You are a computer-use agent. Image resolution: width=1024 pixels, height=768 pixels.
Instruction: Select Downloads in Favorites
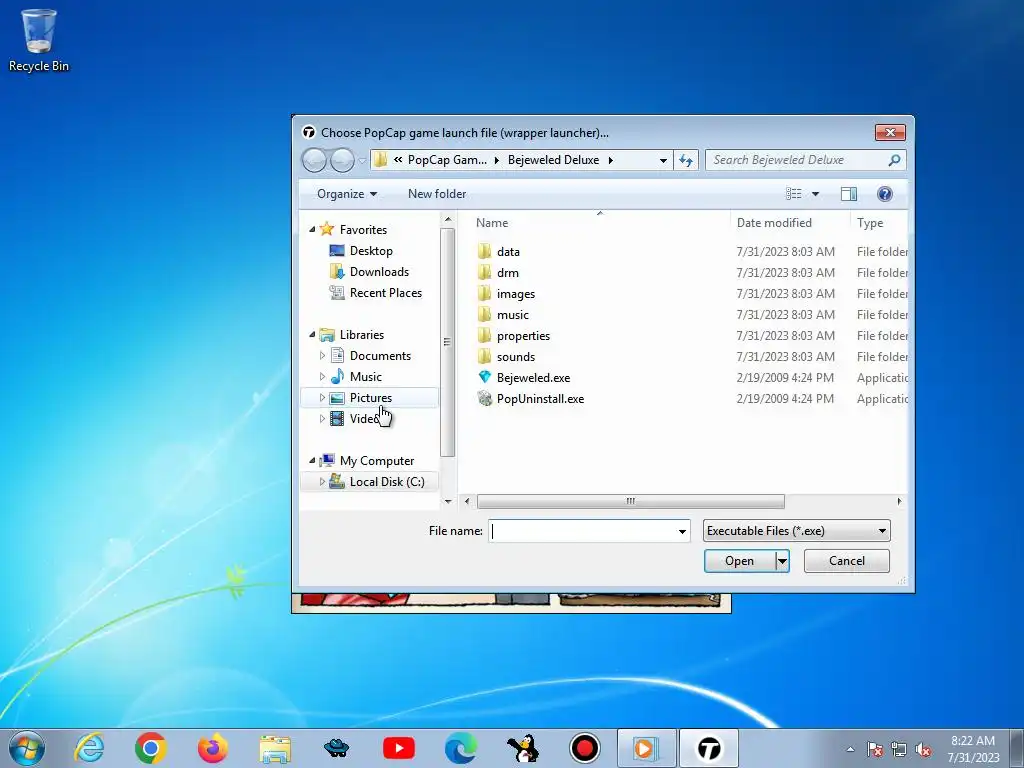pyautogui.click(x=379, y=272)
